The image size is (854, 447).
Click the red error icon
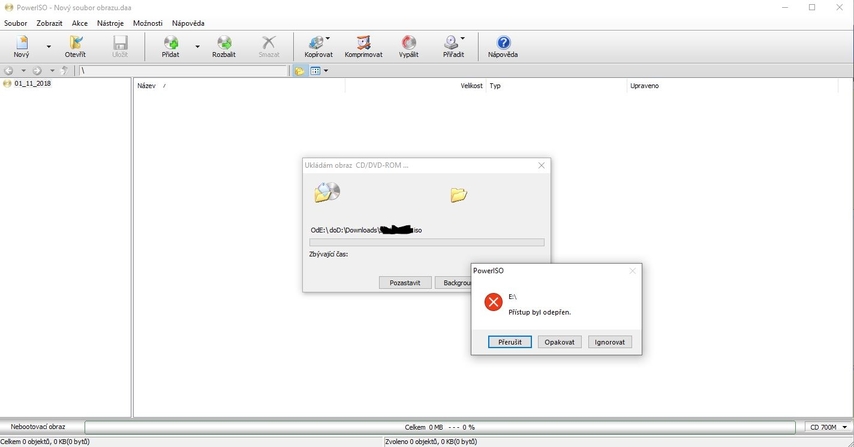coord(493,302)
